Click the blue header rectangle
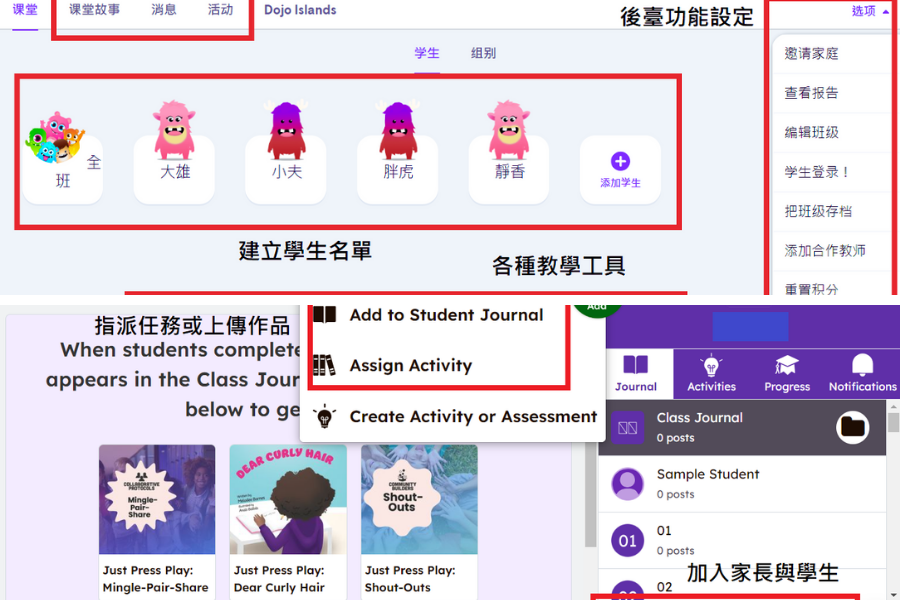 click(750, 327)
